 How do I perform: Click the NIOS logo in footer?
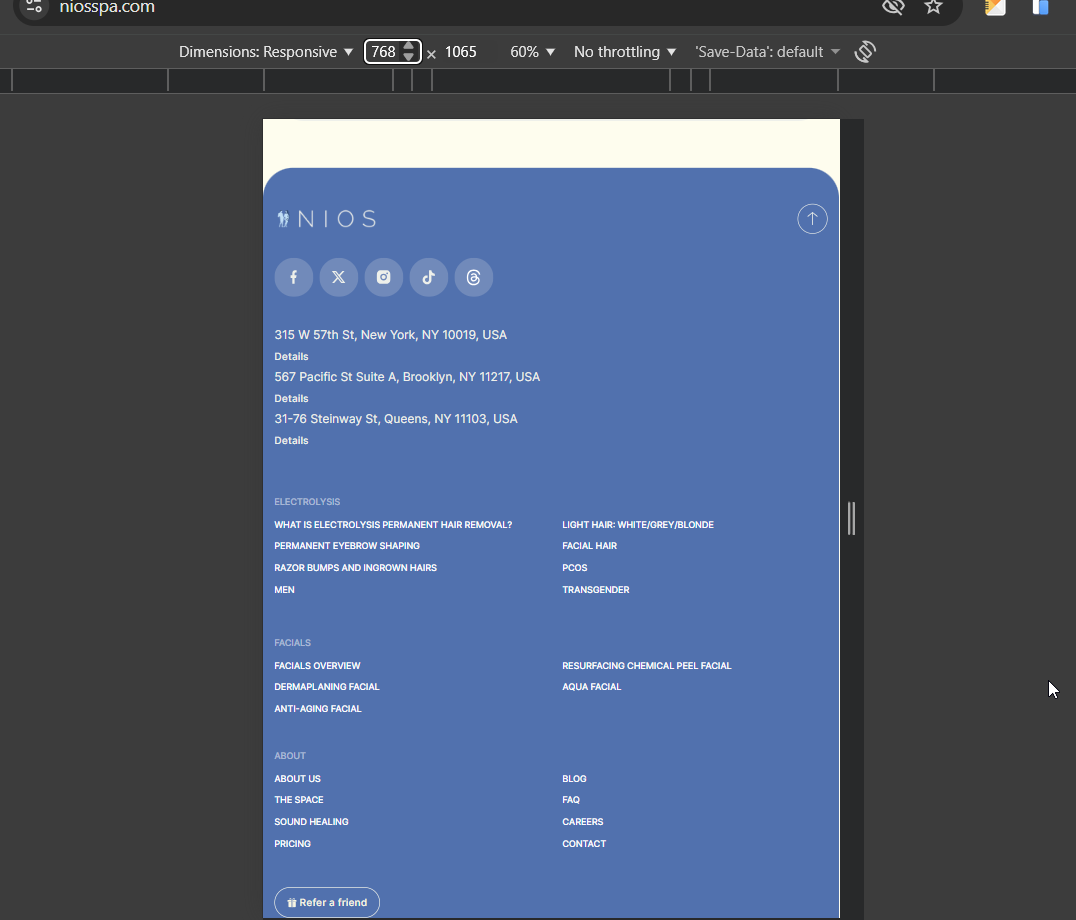[327, 219]
